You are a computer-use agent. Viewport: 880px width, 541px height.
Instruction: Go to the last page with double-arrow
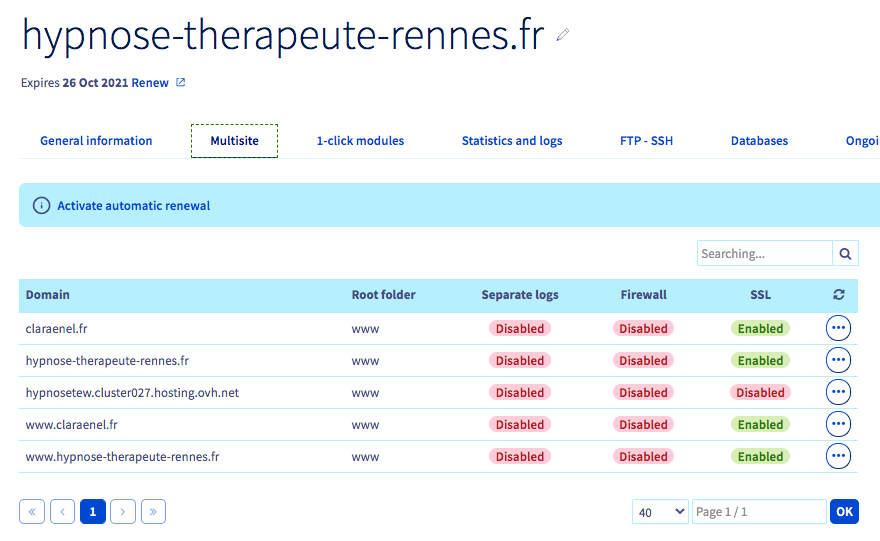[153, 512]
